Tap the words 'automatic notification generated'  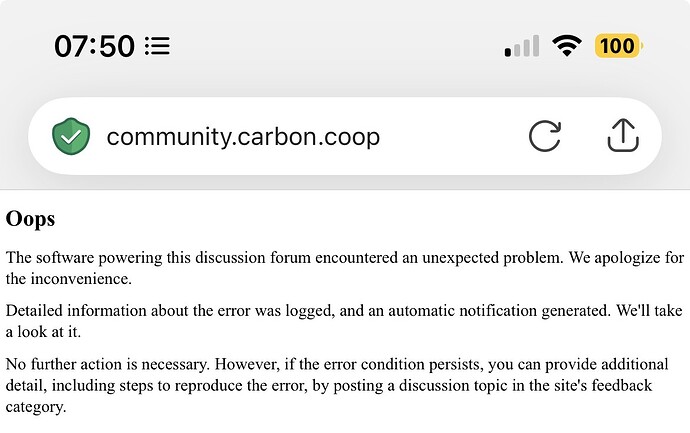tap(499, 311)
